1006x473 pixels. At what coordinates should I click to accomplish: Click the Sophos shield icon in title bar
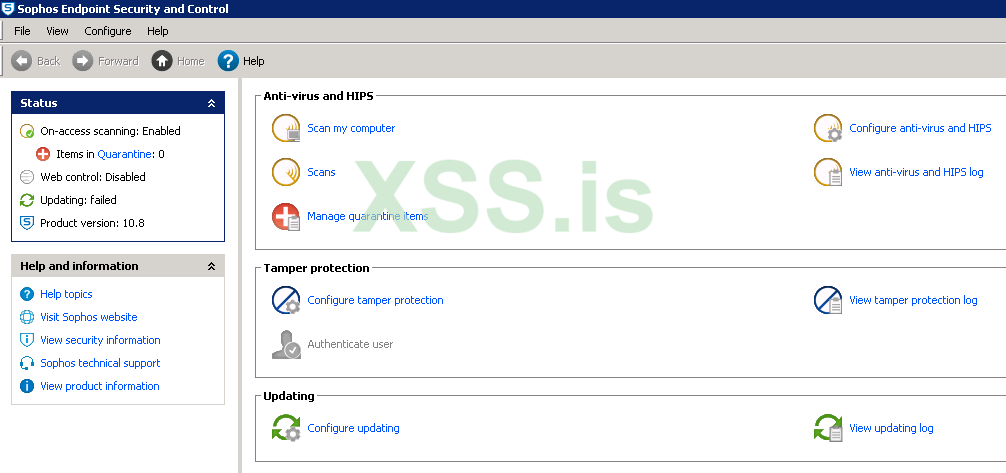click(x=8, y=8)
